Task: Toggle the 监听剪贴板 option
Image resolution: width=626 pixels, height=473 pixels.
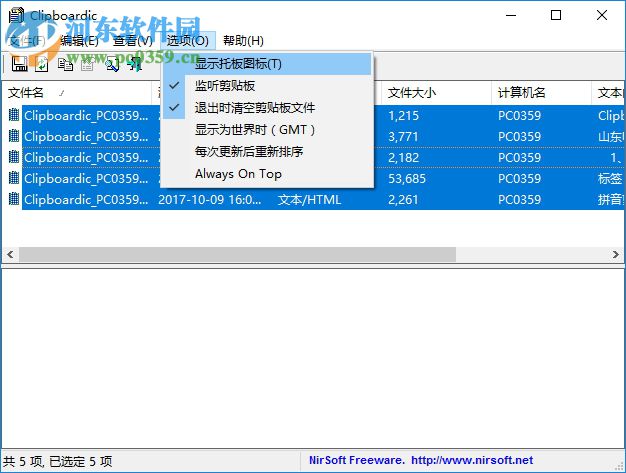Action: 267,85
